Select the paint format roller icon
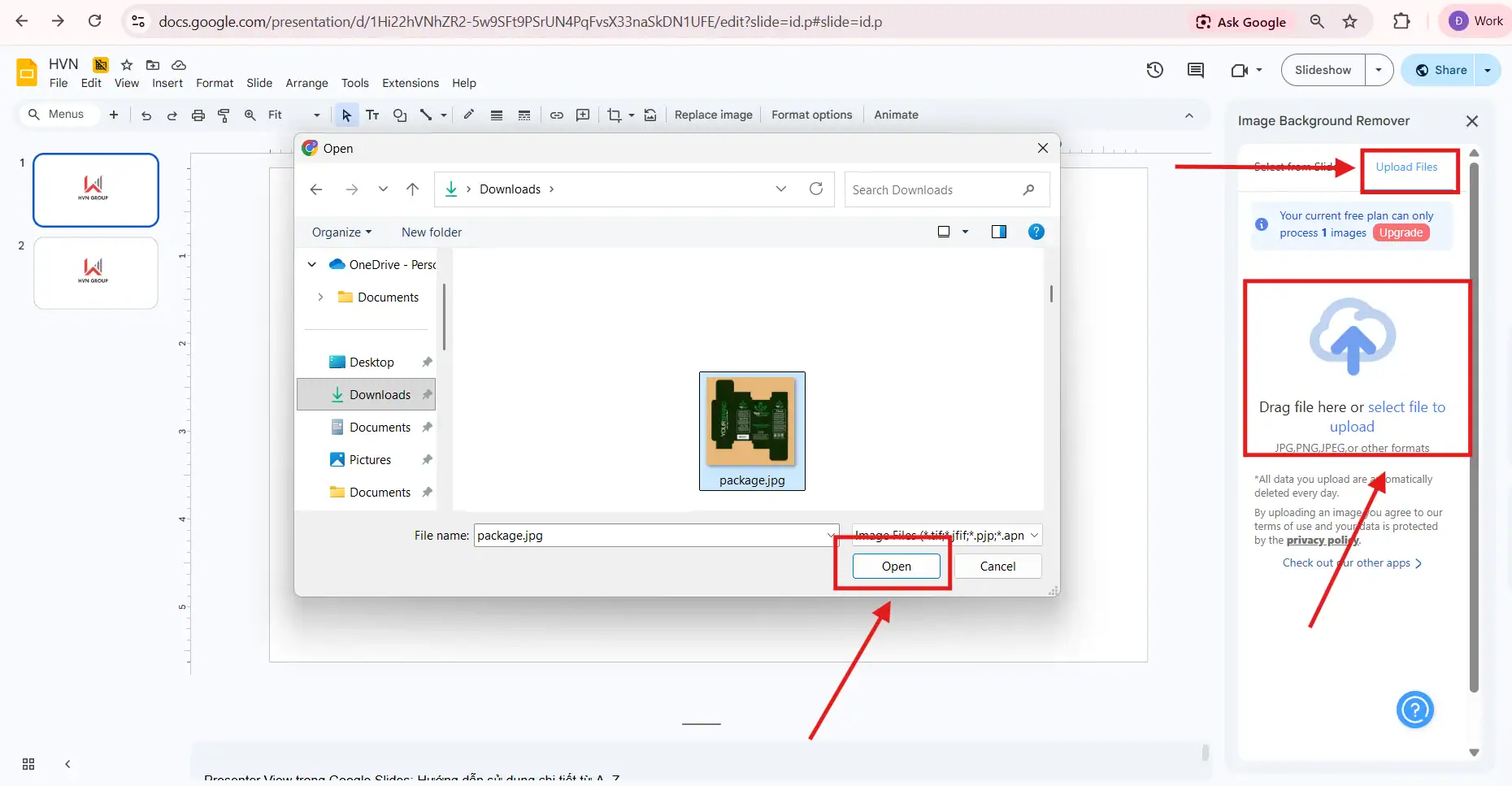The height and width of the screenshot is (786, 1512). [x=224, y=115]
